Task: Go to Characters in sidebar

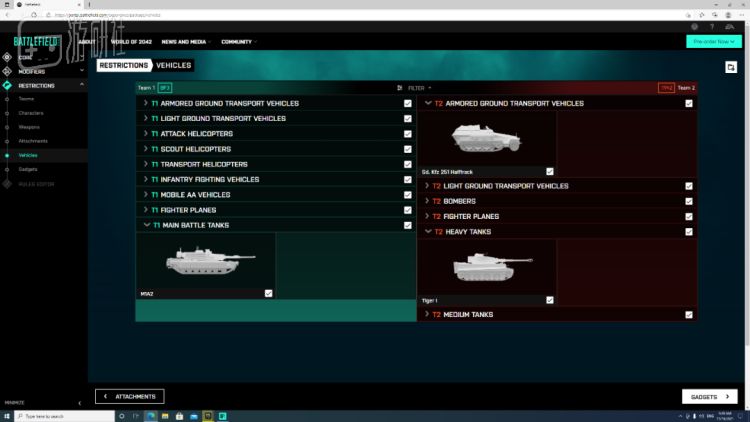Action: 31,113
